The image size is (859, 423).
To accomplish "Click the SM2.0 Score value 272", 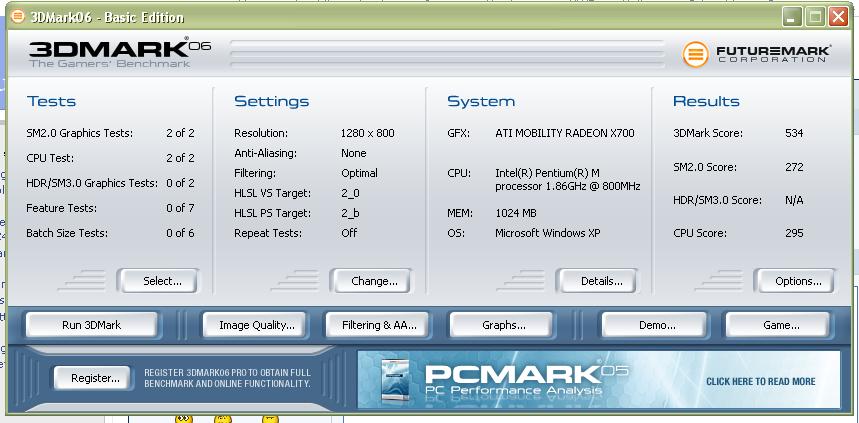I will click(794, 167).
